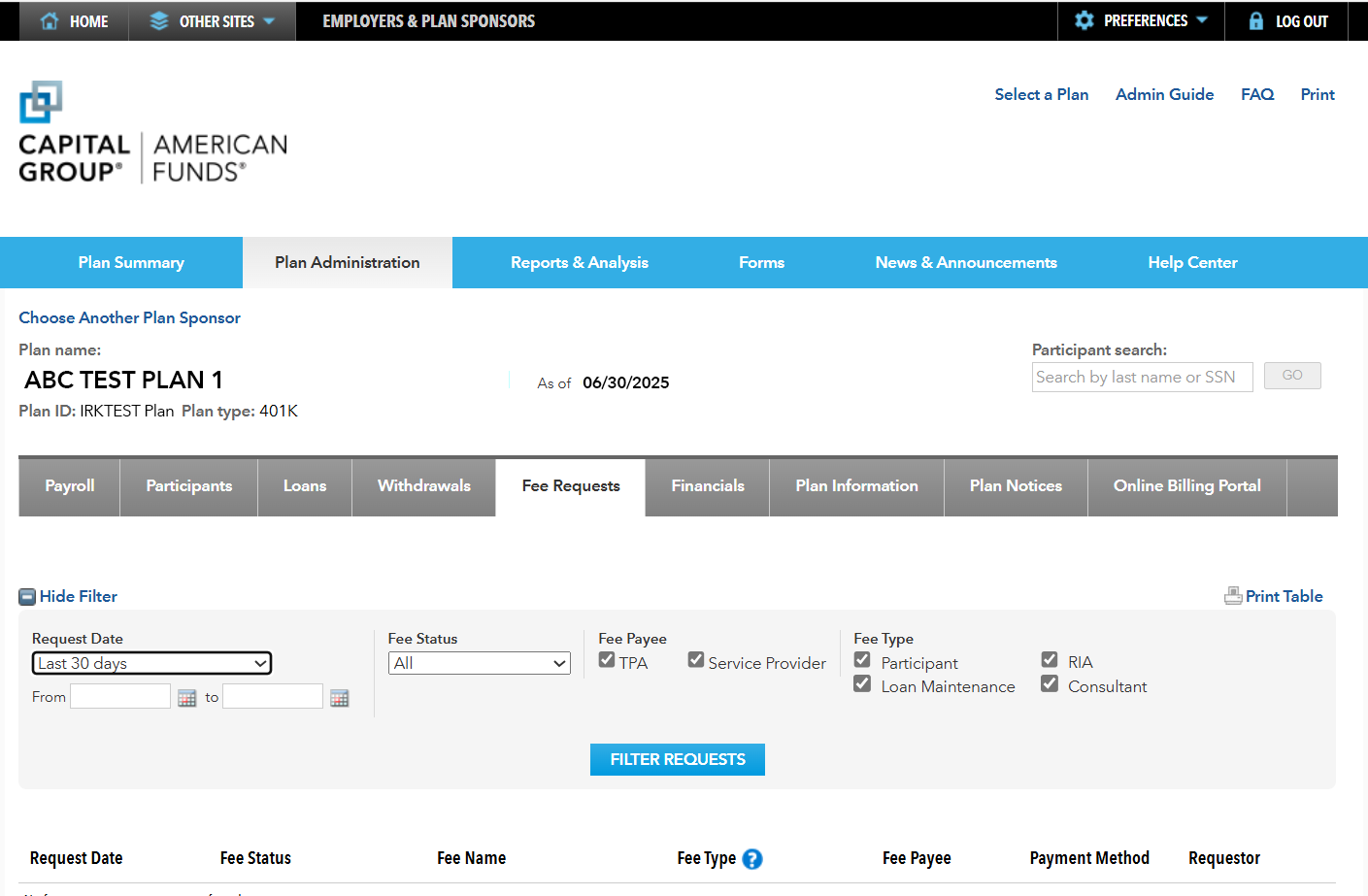The image size is (1368, 896).
Task: Click the Home icon in the top bar
Action: point(49,20)
